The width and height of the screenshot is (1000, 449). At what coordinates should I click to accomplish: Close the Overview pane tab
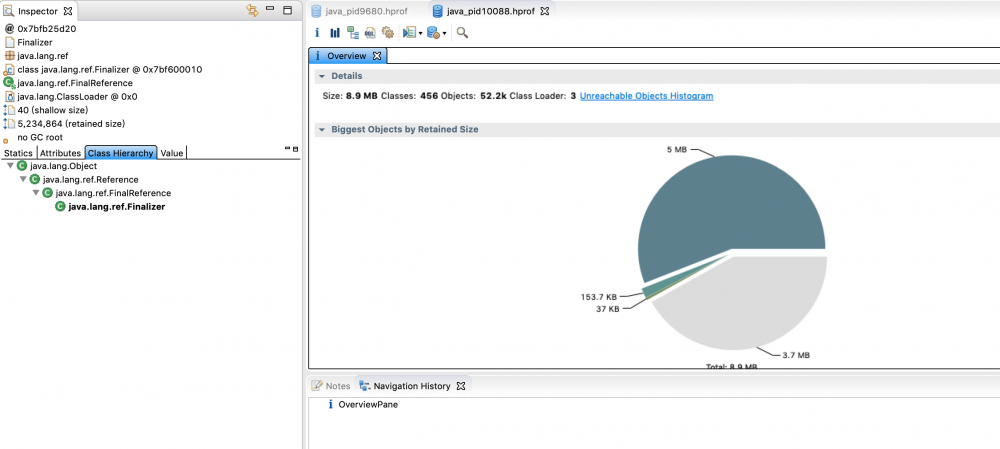376,56
